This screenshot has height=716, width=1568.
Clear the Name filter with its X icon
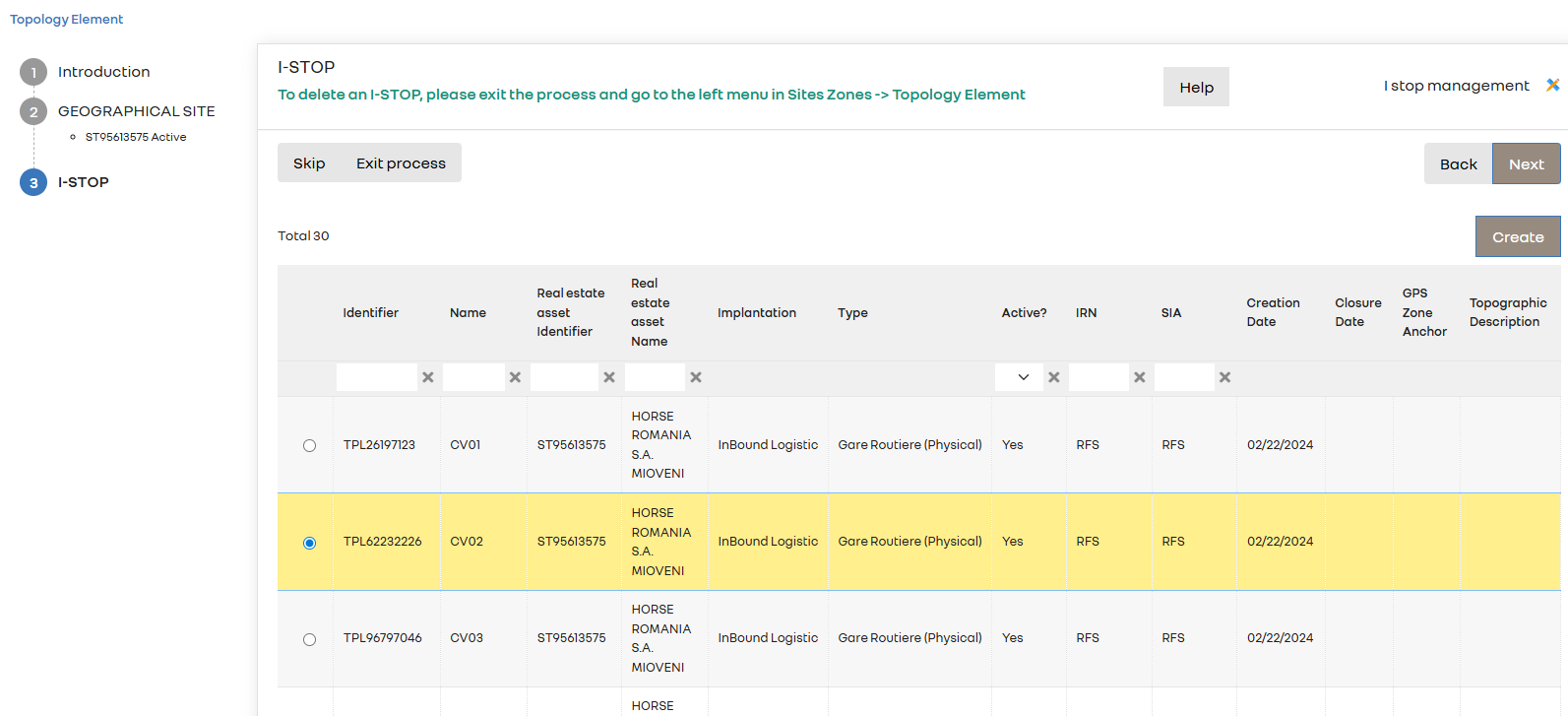pos(515,377)
